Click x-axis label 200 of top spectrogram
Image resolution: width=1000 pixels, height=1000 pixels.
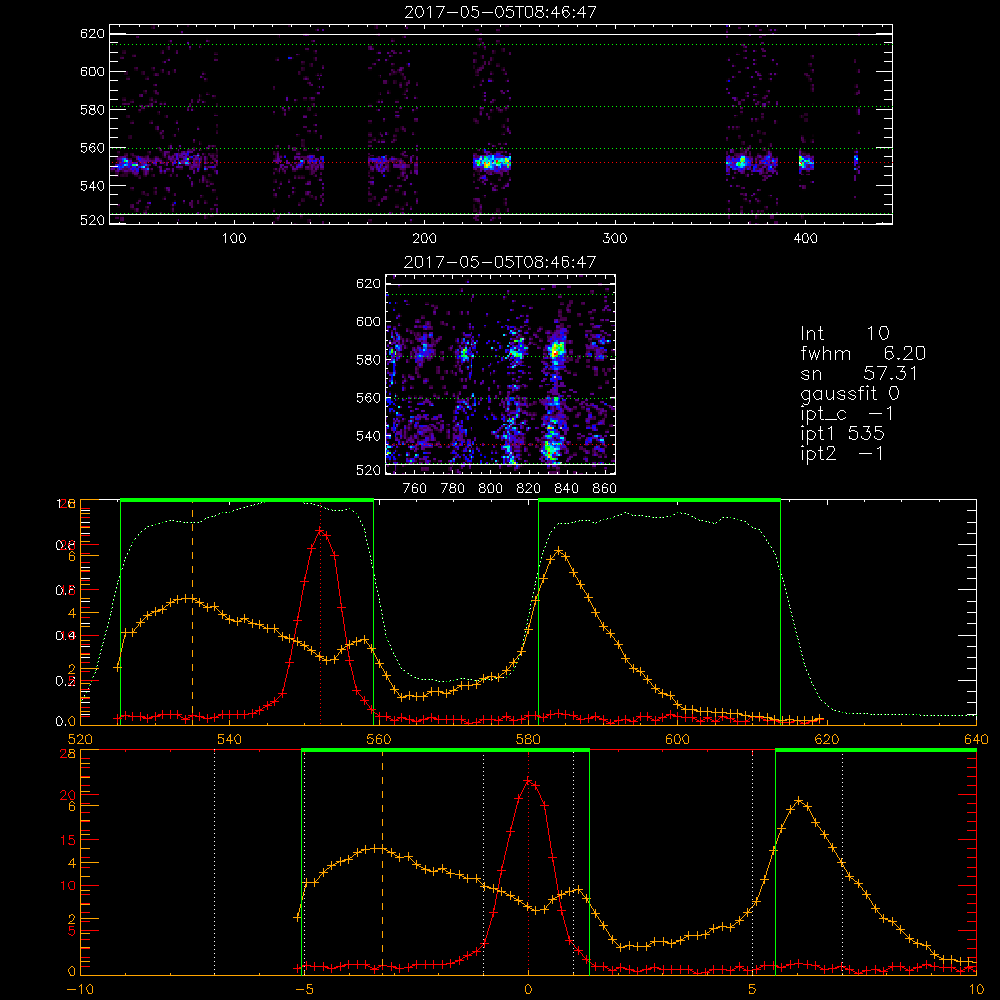point(424,239)
